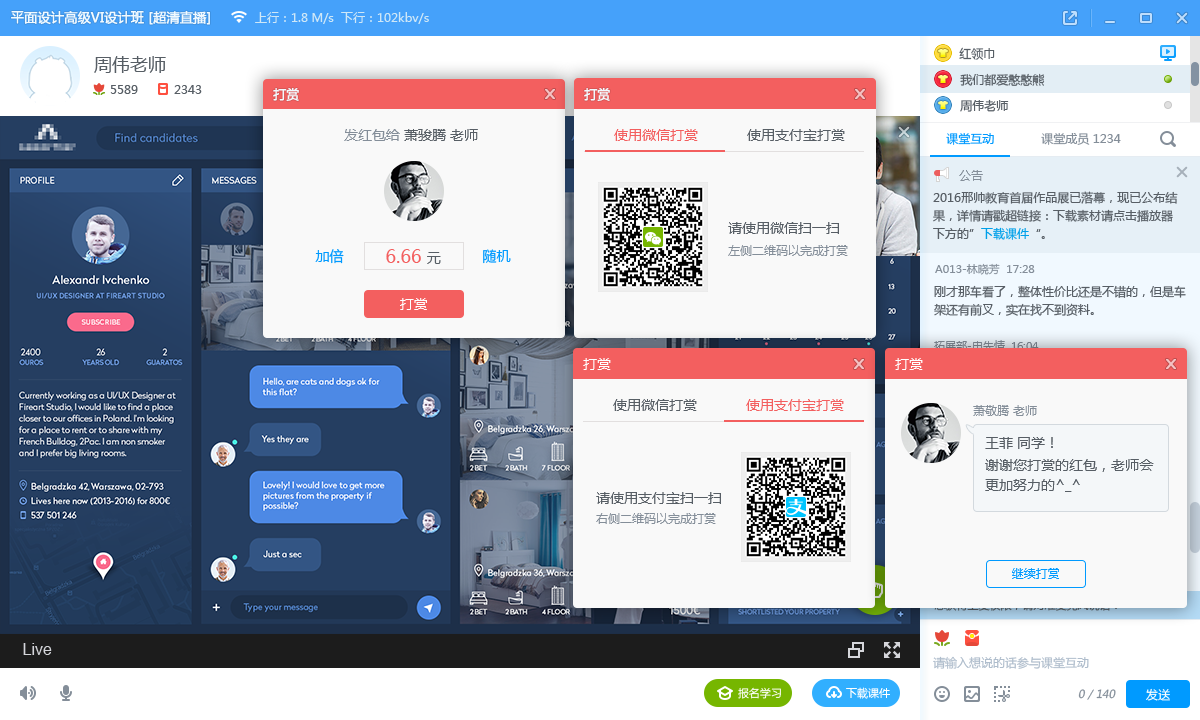Toggle the microphone icon
Screen dimensions: 1200x720
[66, 693]
